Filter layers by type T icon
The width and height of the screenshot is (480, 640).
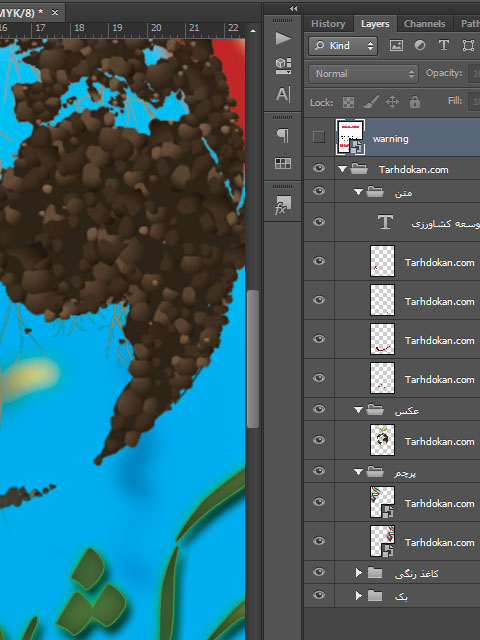point(444,45)
